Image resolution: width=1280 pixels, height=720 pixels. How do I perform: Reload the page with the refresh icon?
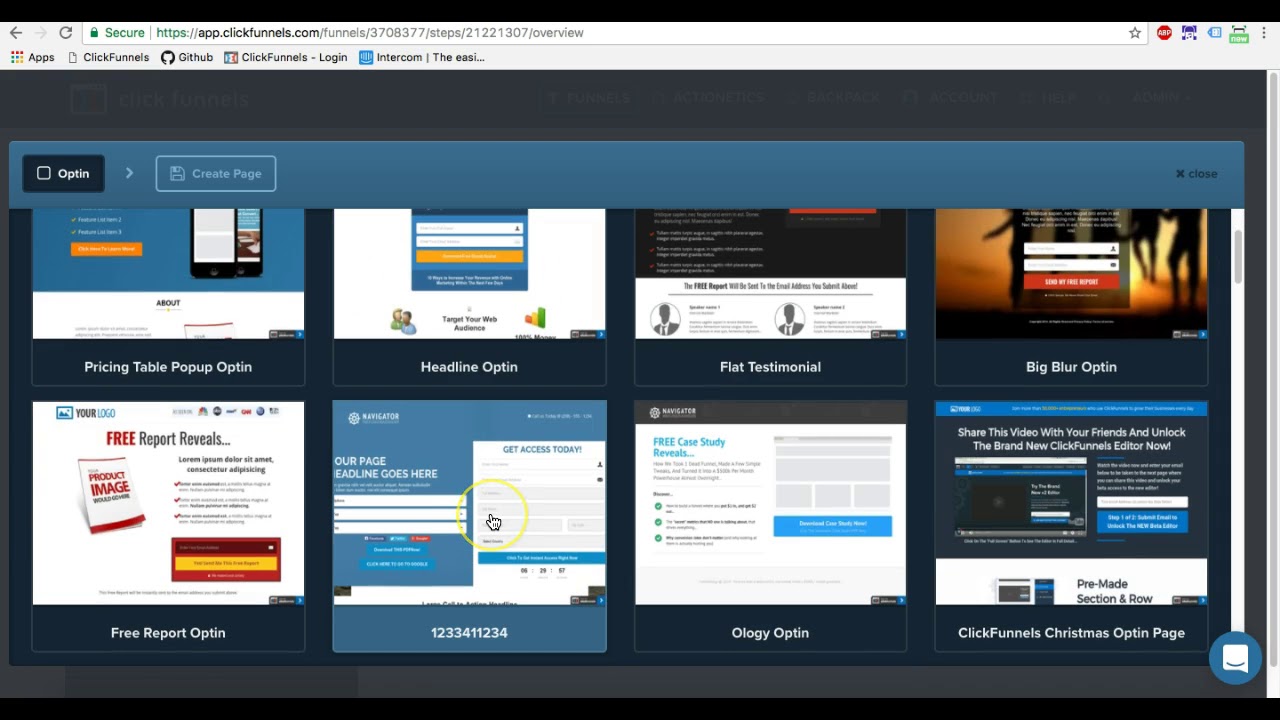pyautogui.click(x=66, y=33)
